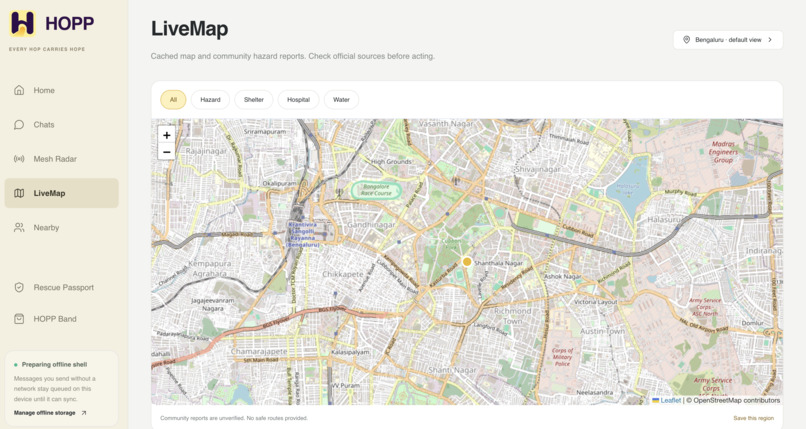This screenshot has width=806, height=429.
Task: Click the Bengaluru default view button
Action: pos(728,40)
